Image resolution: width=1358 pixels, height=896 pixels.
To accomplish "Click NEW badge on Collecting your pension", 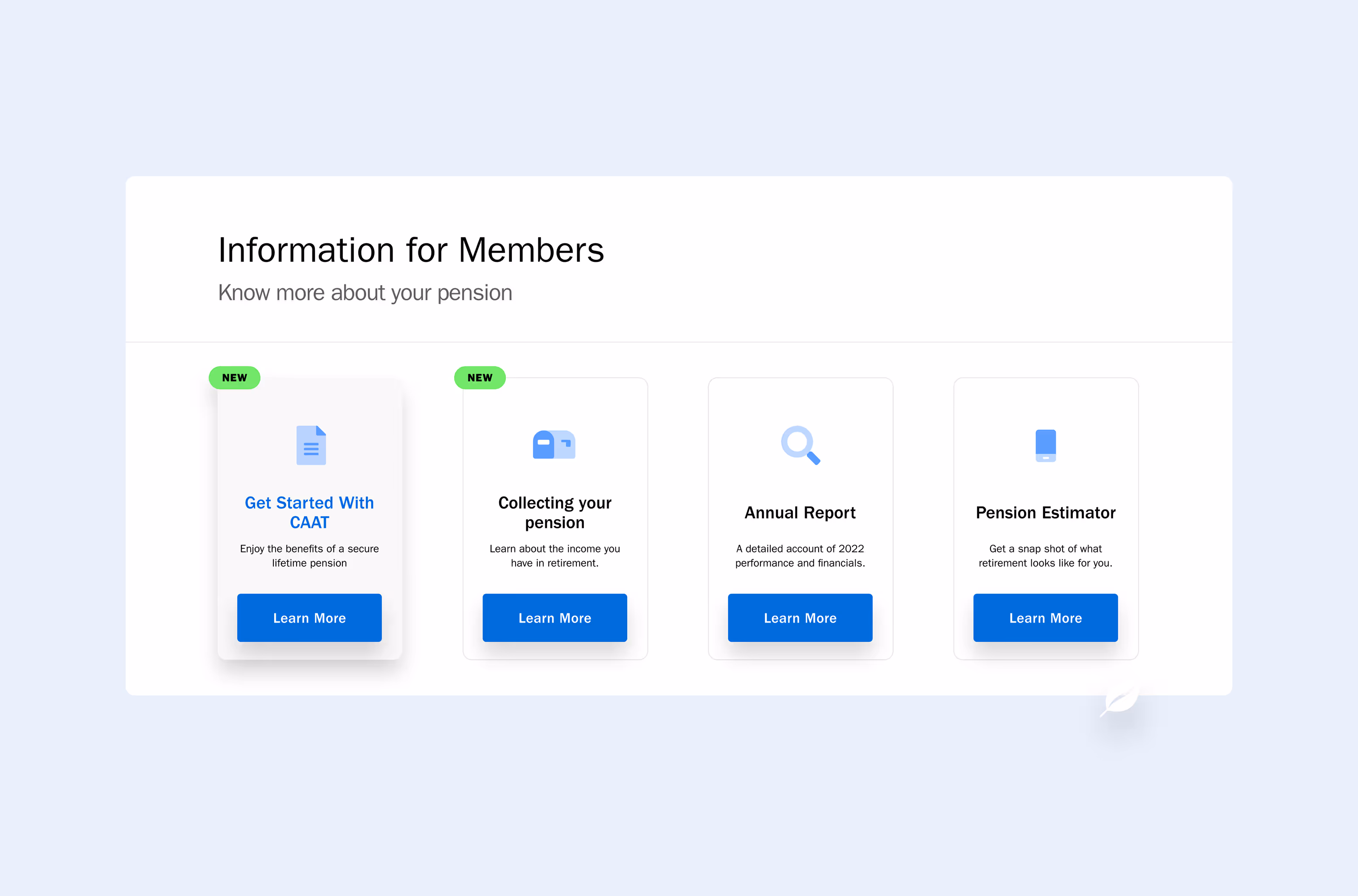I will (x=479, y=378).
